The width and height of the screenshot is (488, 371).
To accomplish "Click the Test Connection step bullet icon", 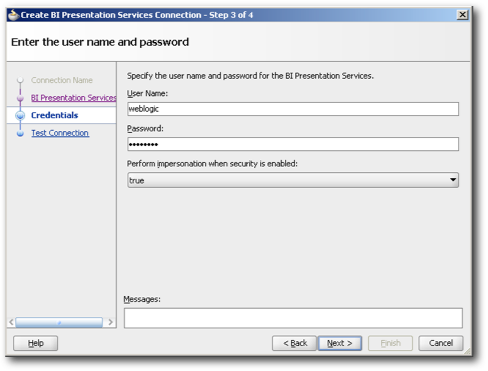I will coord(20,133).
